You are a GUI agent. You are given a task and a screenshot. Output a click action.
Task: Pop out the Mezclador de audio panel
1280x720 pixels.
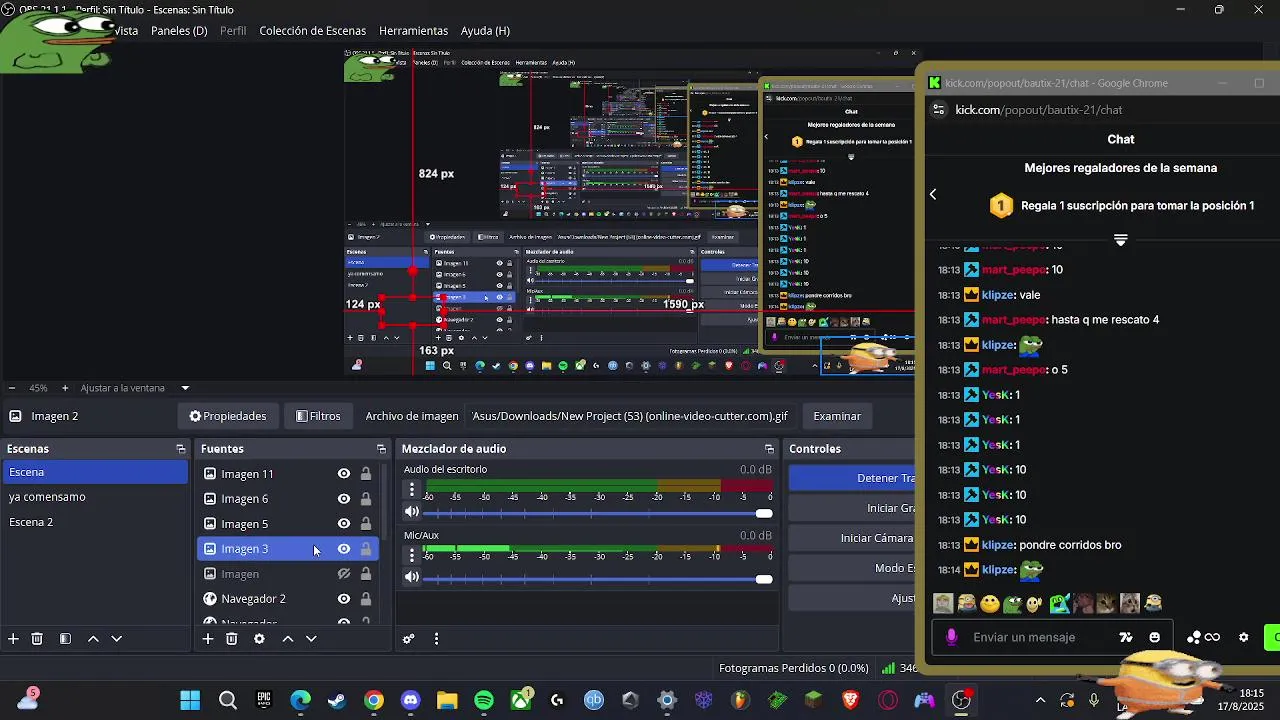[769, 449]
